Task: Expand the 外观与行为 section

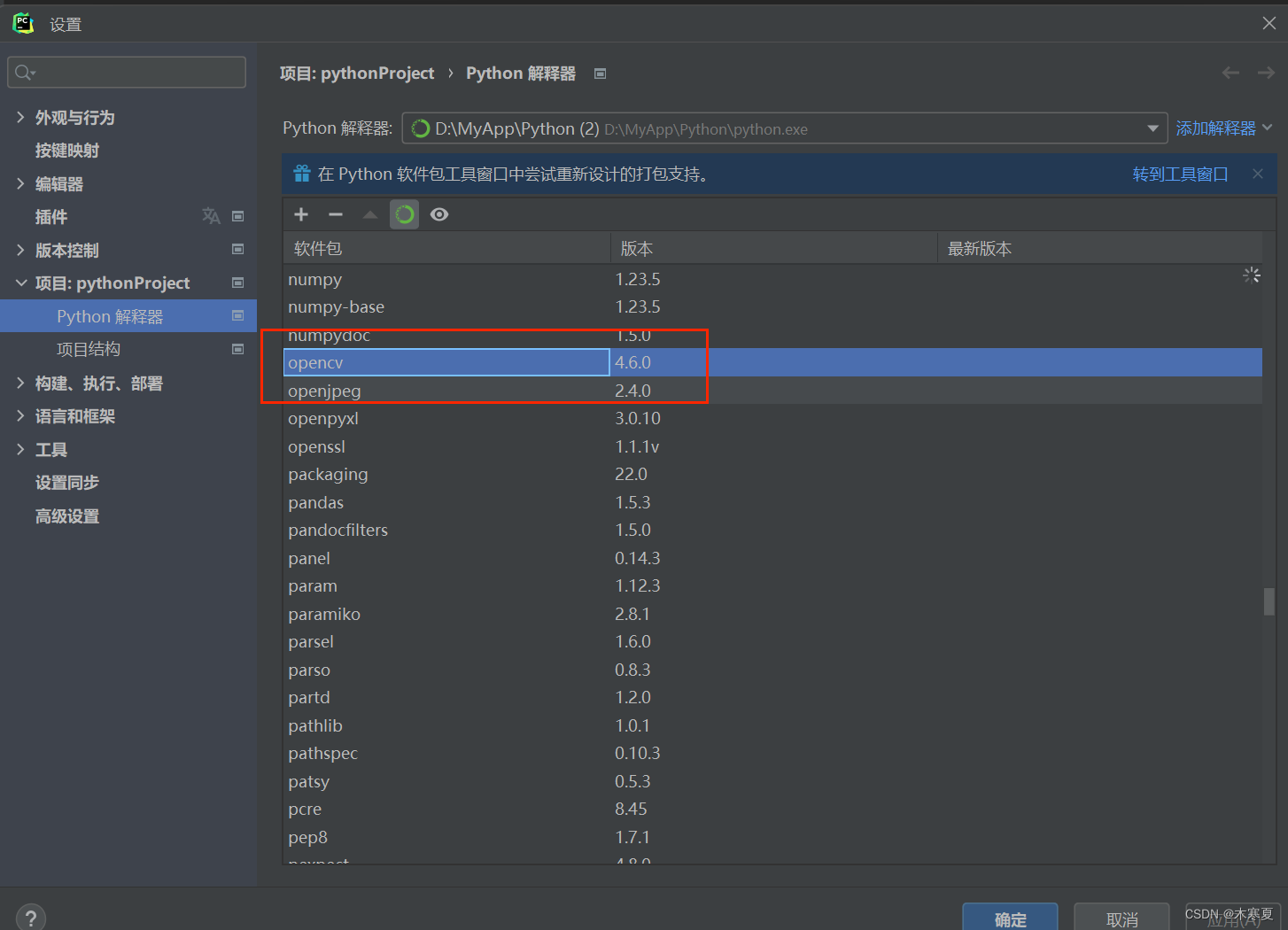Action: pyautogui.click(x=20, y=117)
